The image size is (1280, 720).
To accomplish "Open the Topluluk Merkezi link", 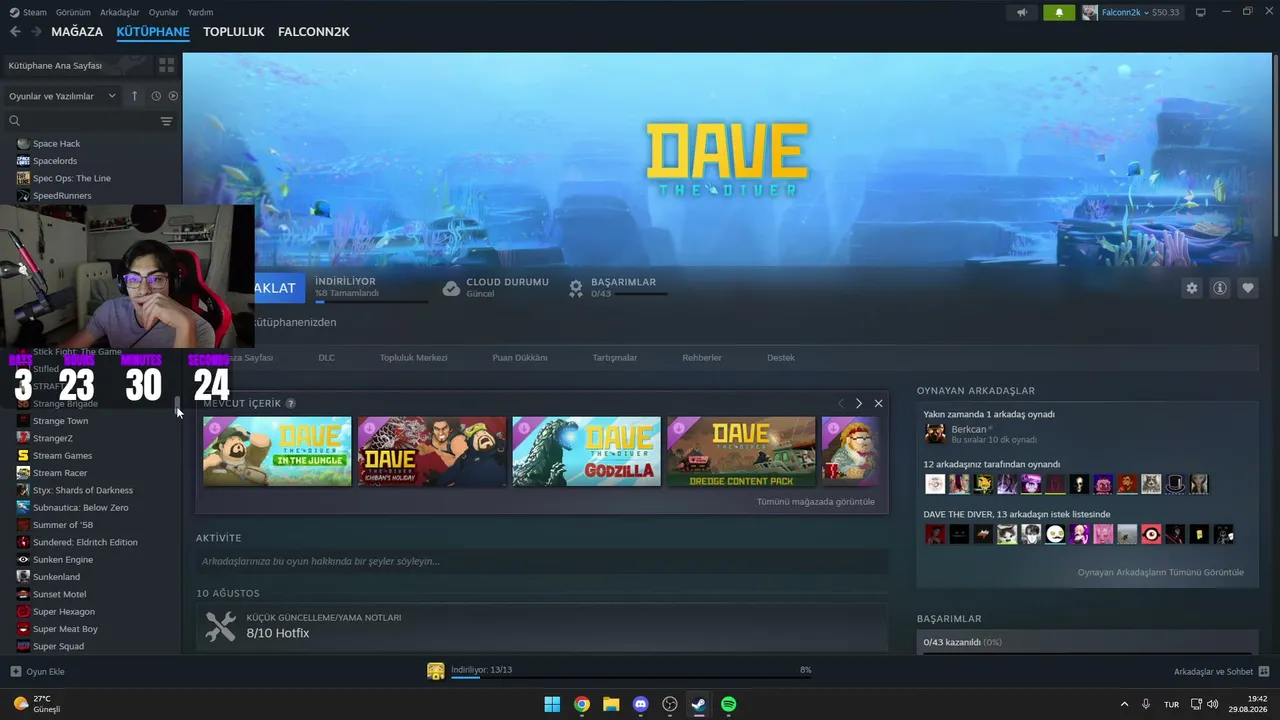I will [x=413, y=357].
